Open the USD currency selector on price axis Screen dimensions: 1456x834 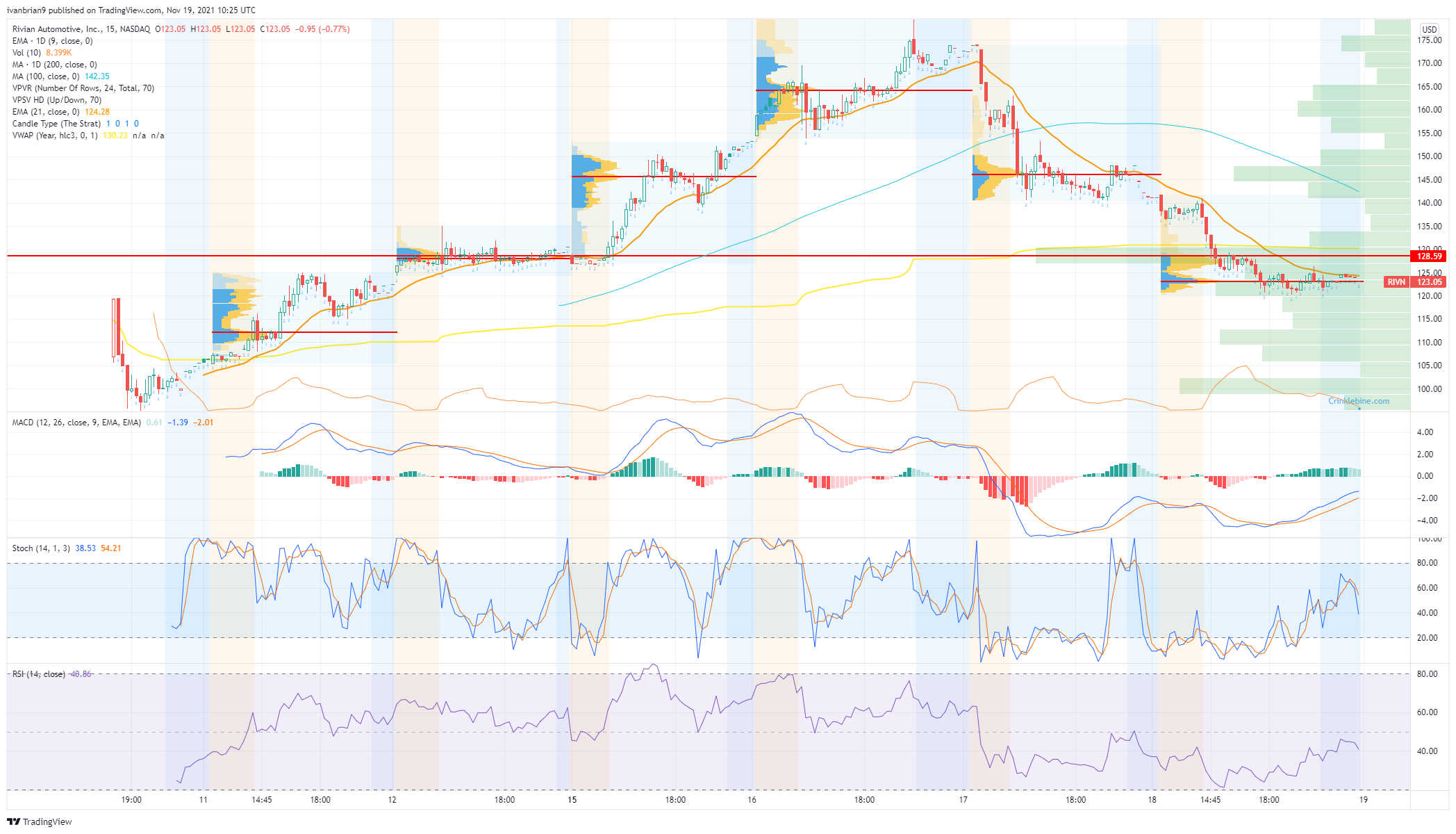(1429, 29)
